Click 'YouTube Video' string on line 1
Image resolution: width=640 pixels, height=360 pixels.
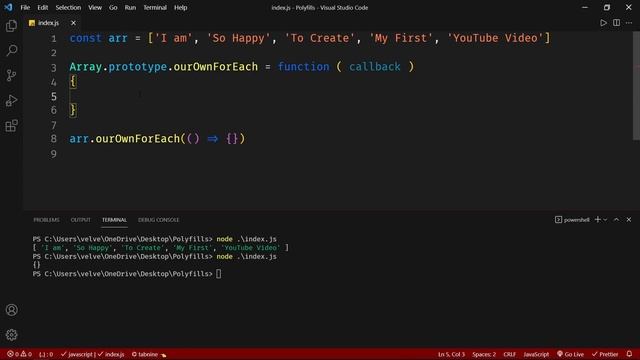pos(495,38)
